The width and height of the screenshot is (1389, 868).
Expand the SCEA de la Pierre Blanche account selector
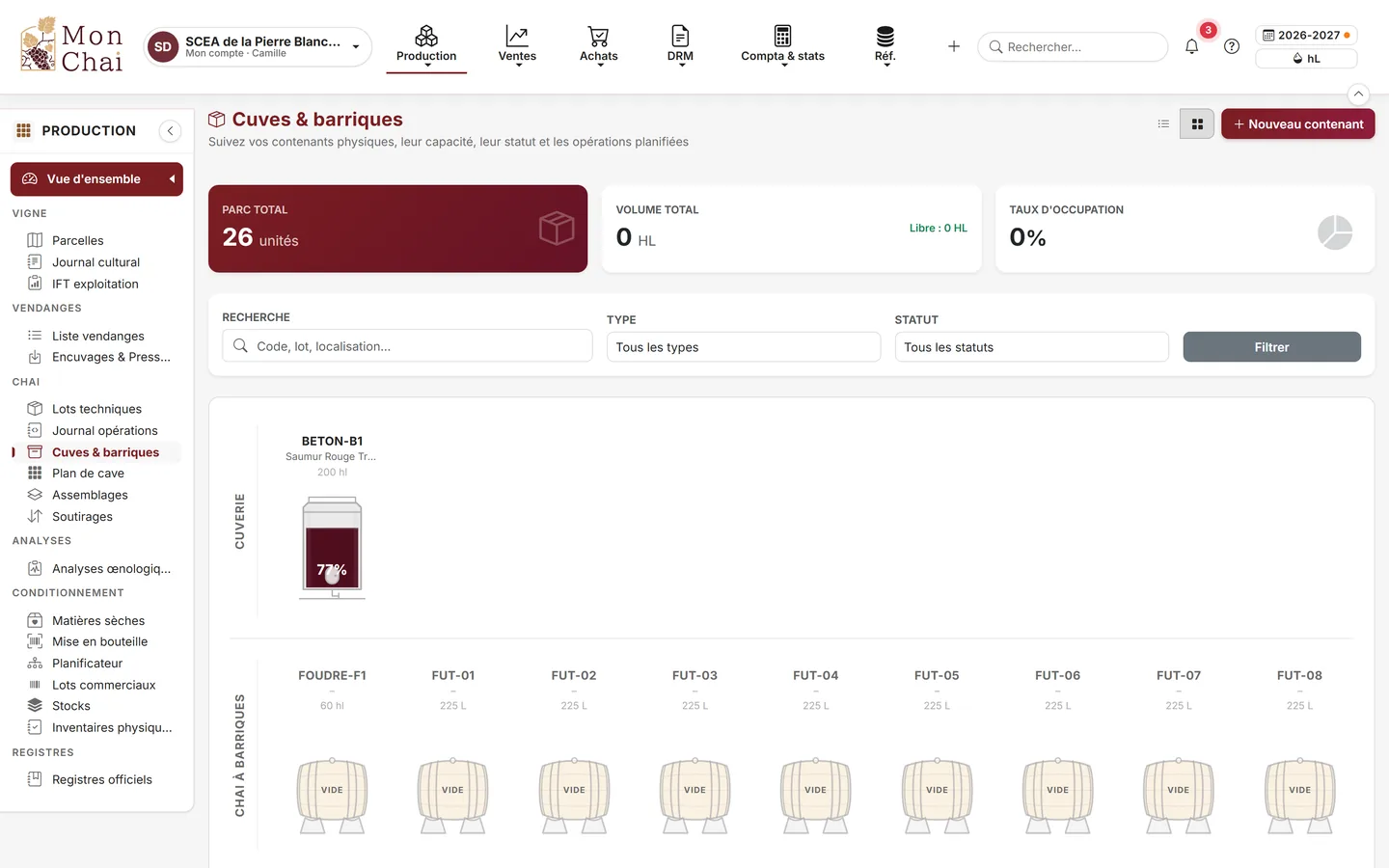click(x=258, y=46)
